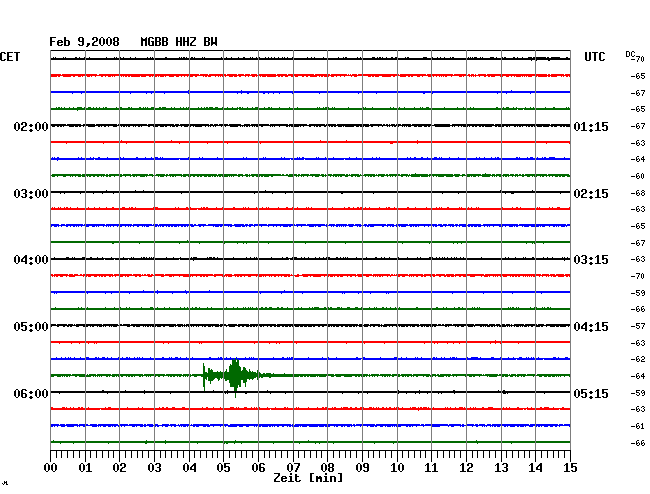This screenshot has width=650, height=494.
Task: Click the "CET" column header
Action: pyautogui.click(x=10, y=56)
